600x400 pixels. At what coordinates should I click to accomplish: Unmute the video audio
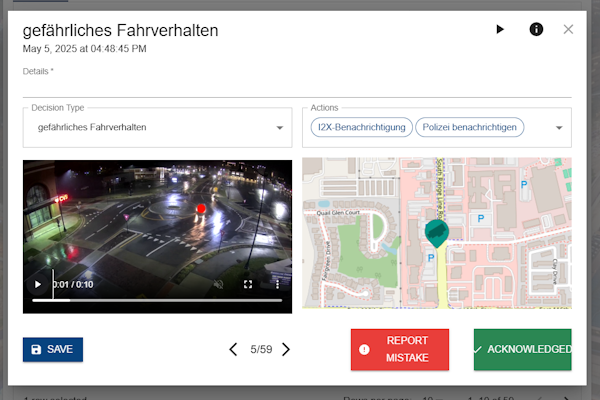218,284
